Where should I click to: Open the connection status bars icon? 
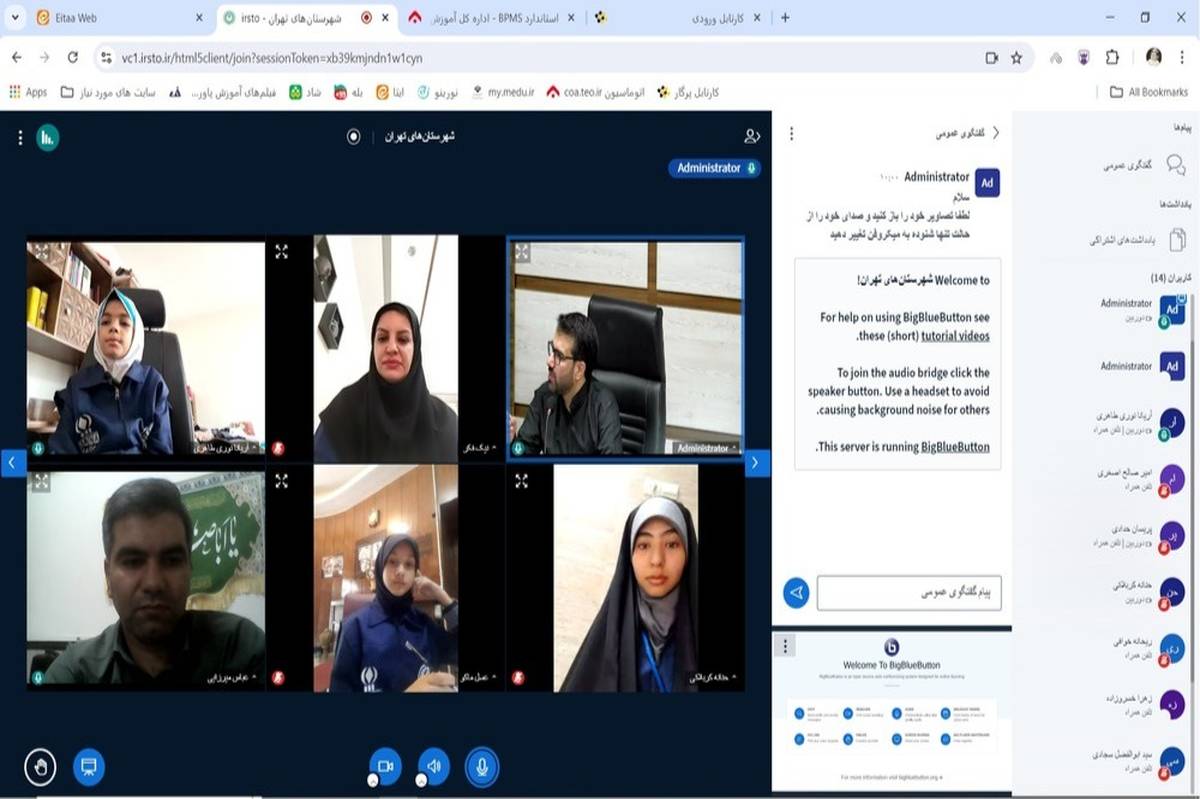click(x=47, y=138)
